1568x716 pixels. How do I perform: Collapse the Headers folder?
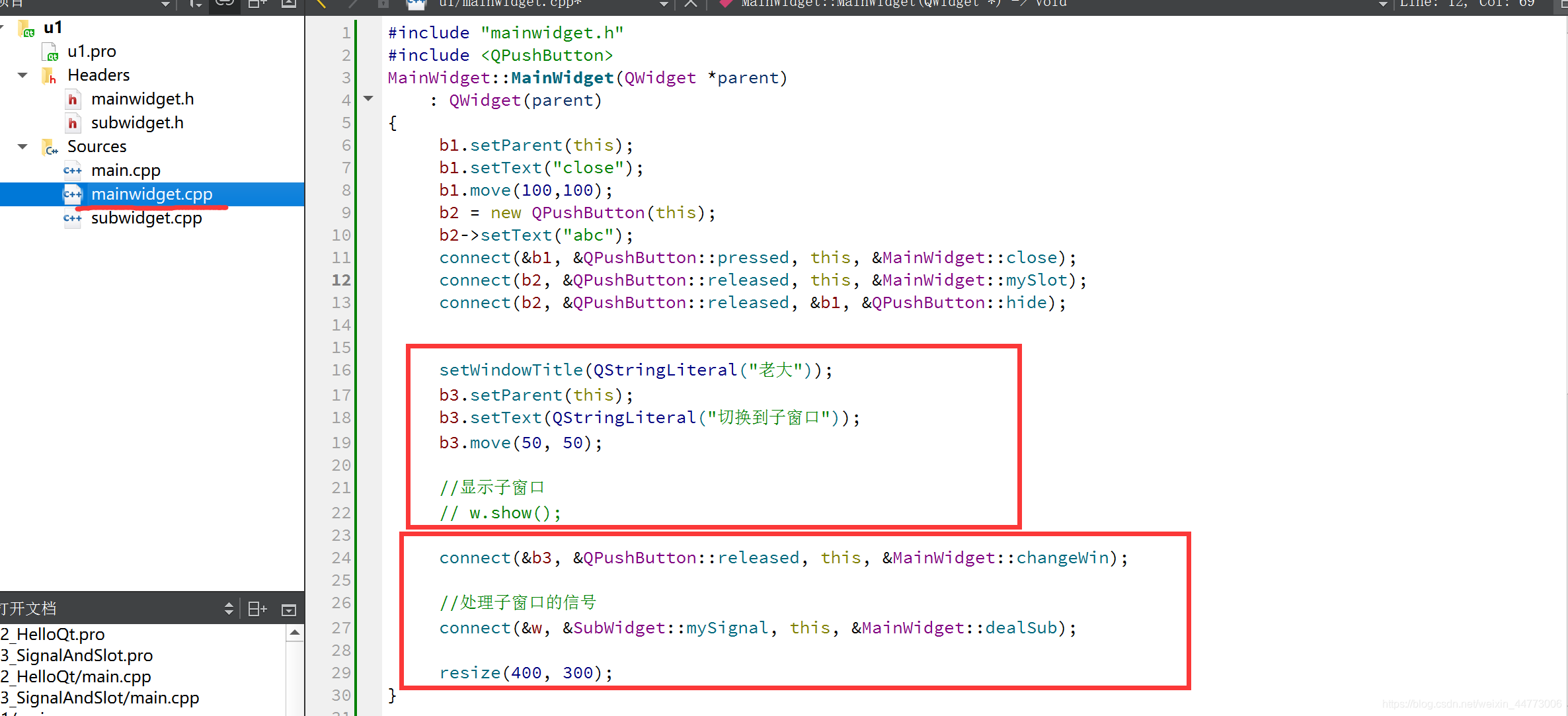[x=23, y=75]
